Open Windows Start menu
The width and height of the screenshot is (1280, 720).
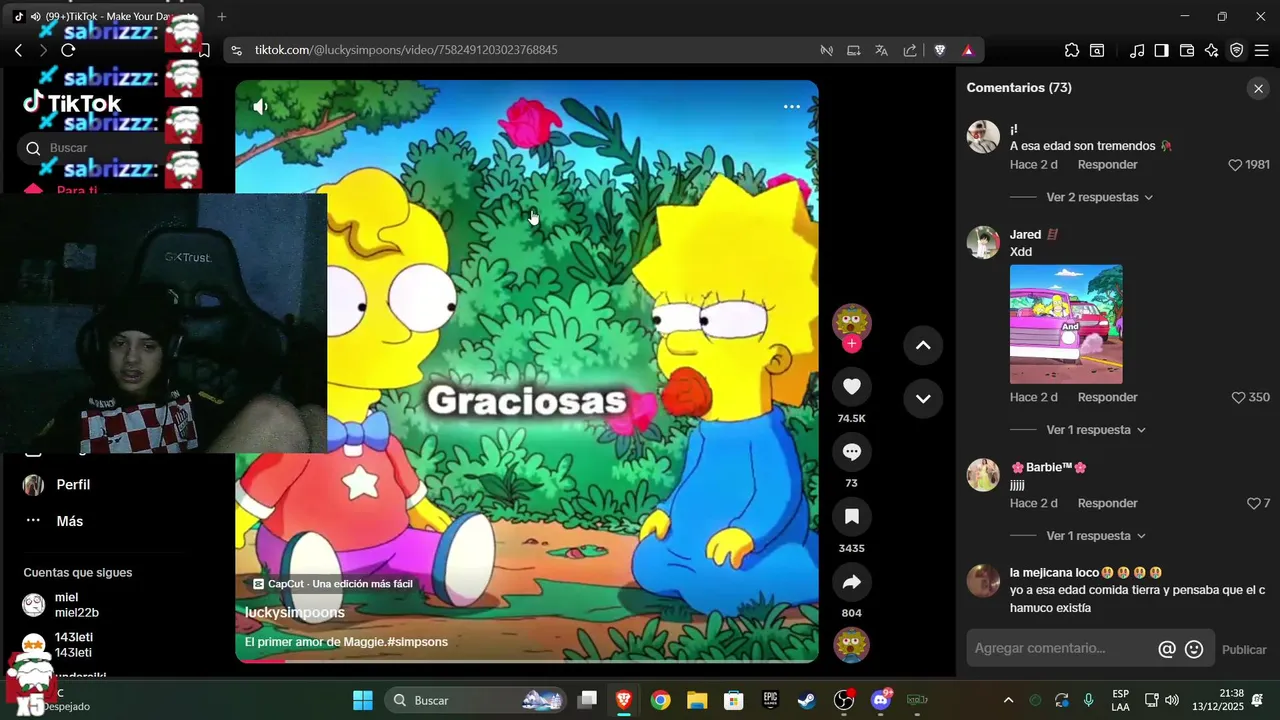pyautogui.click(x=363, y=700)
